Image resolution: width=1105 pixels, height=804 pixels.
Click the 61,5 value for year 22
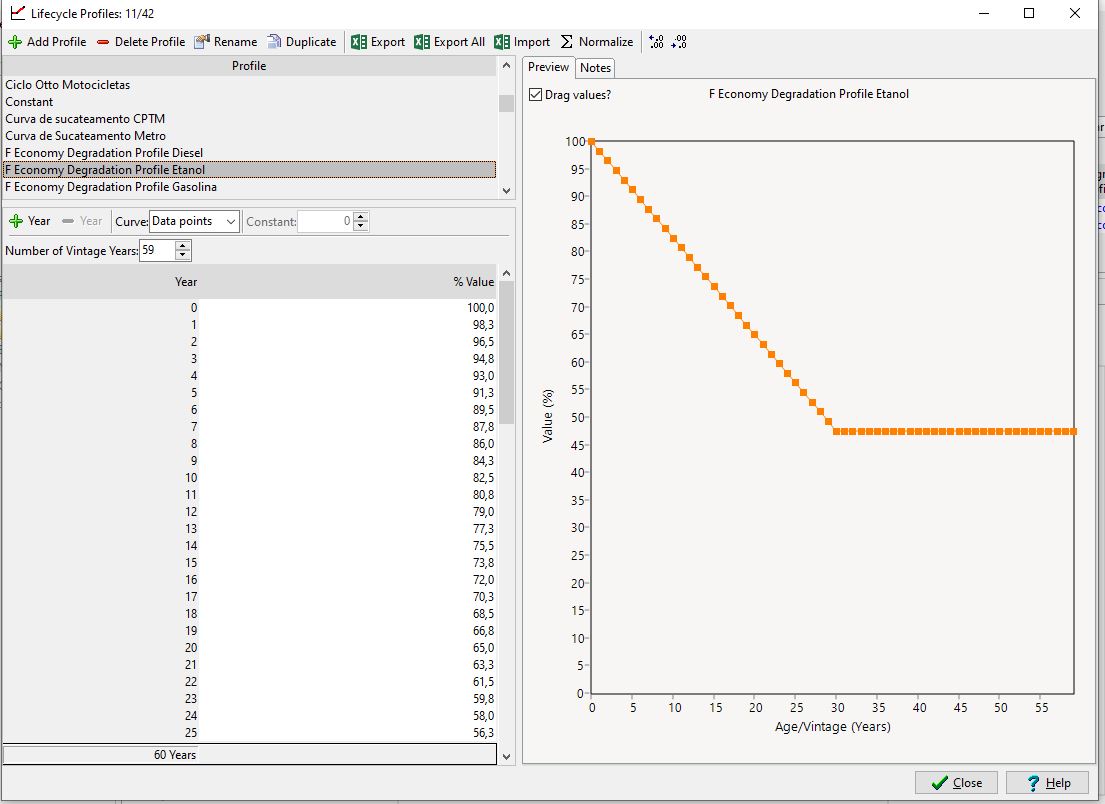click(x=483, y=681)
